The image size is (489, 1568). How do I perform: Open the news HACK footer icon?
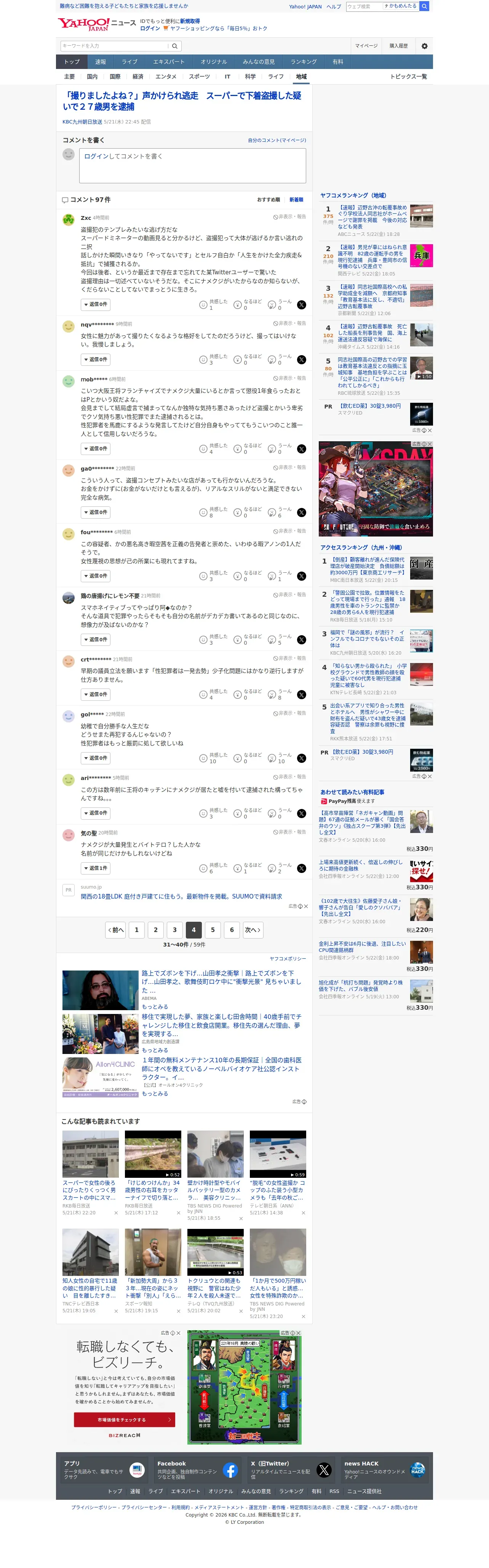point(417,1470)
